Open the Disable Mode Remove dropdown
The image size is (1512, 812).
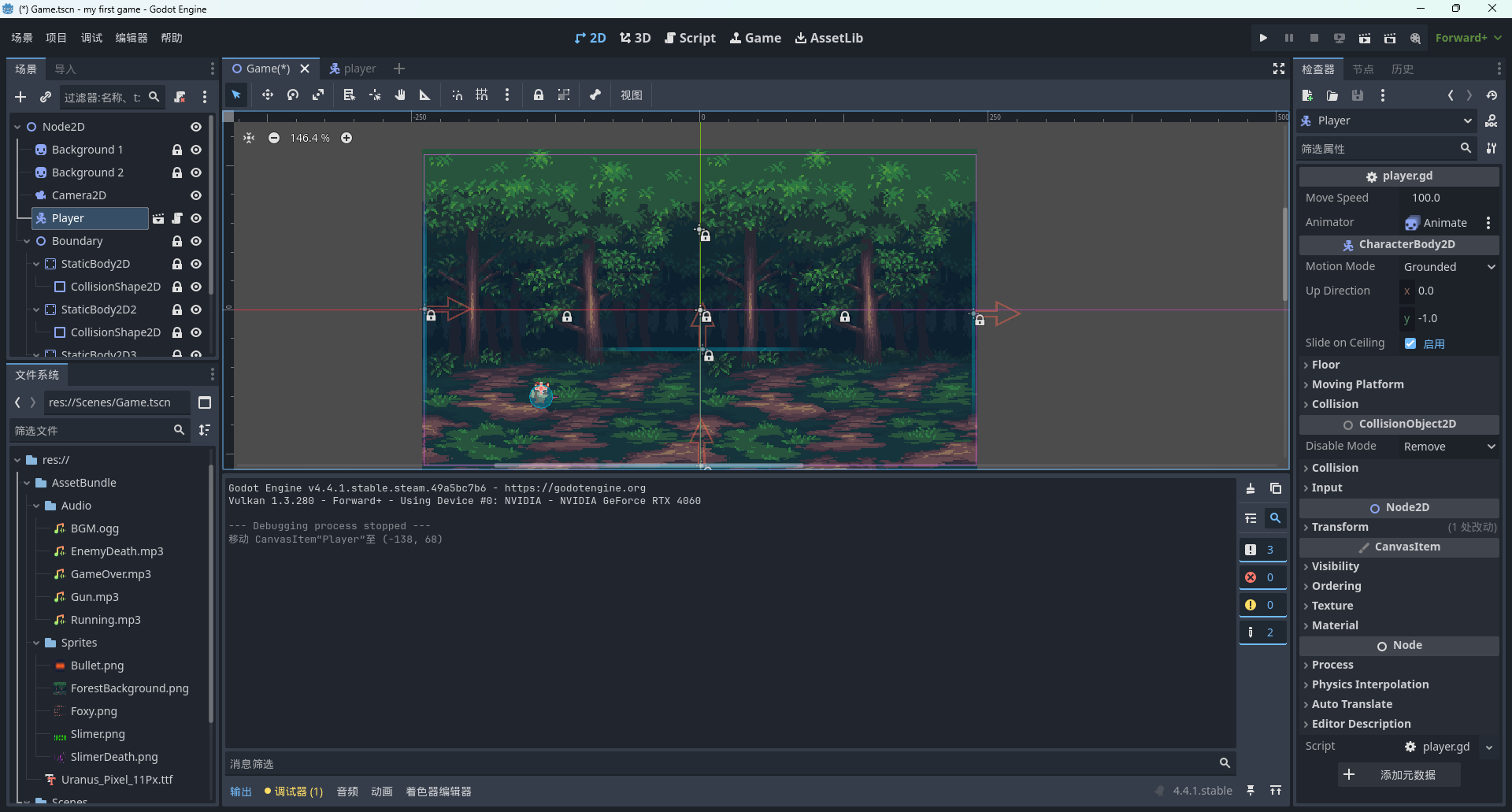click(1449, 447)
